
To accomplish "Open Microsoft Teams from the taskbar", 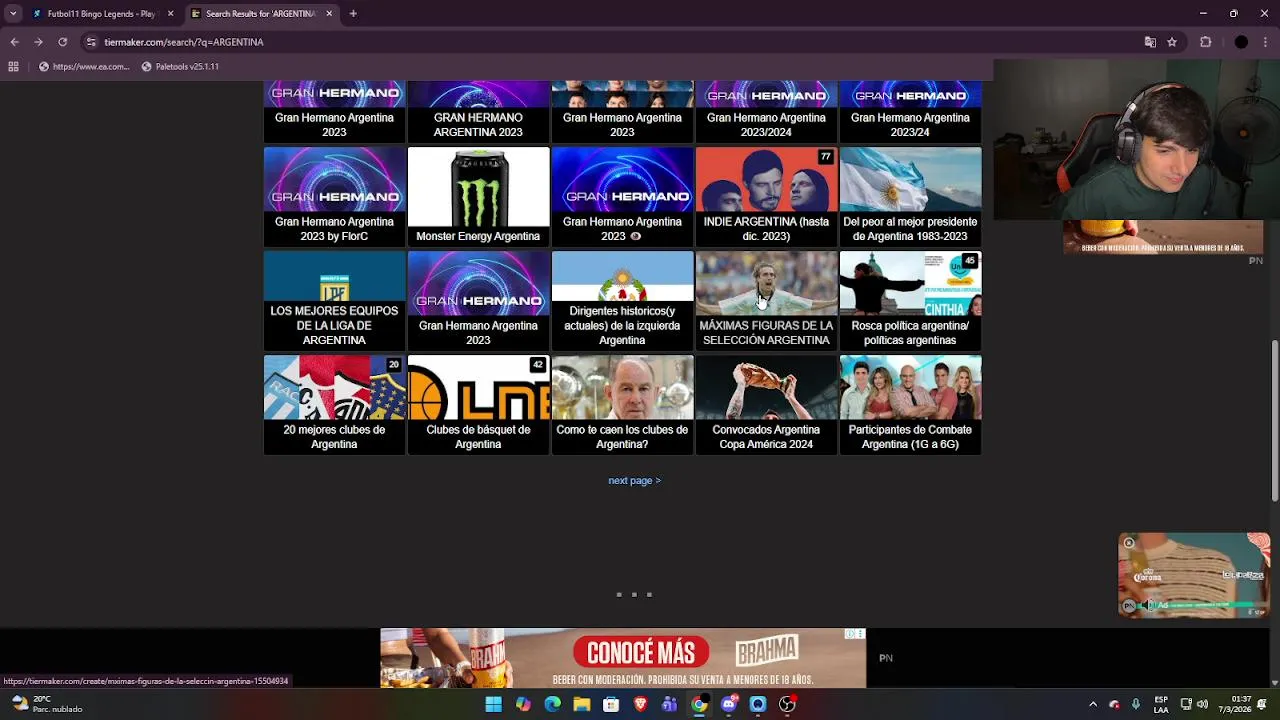I will (670, 704).
